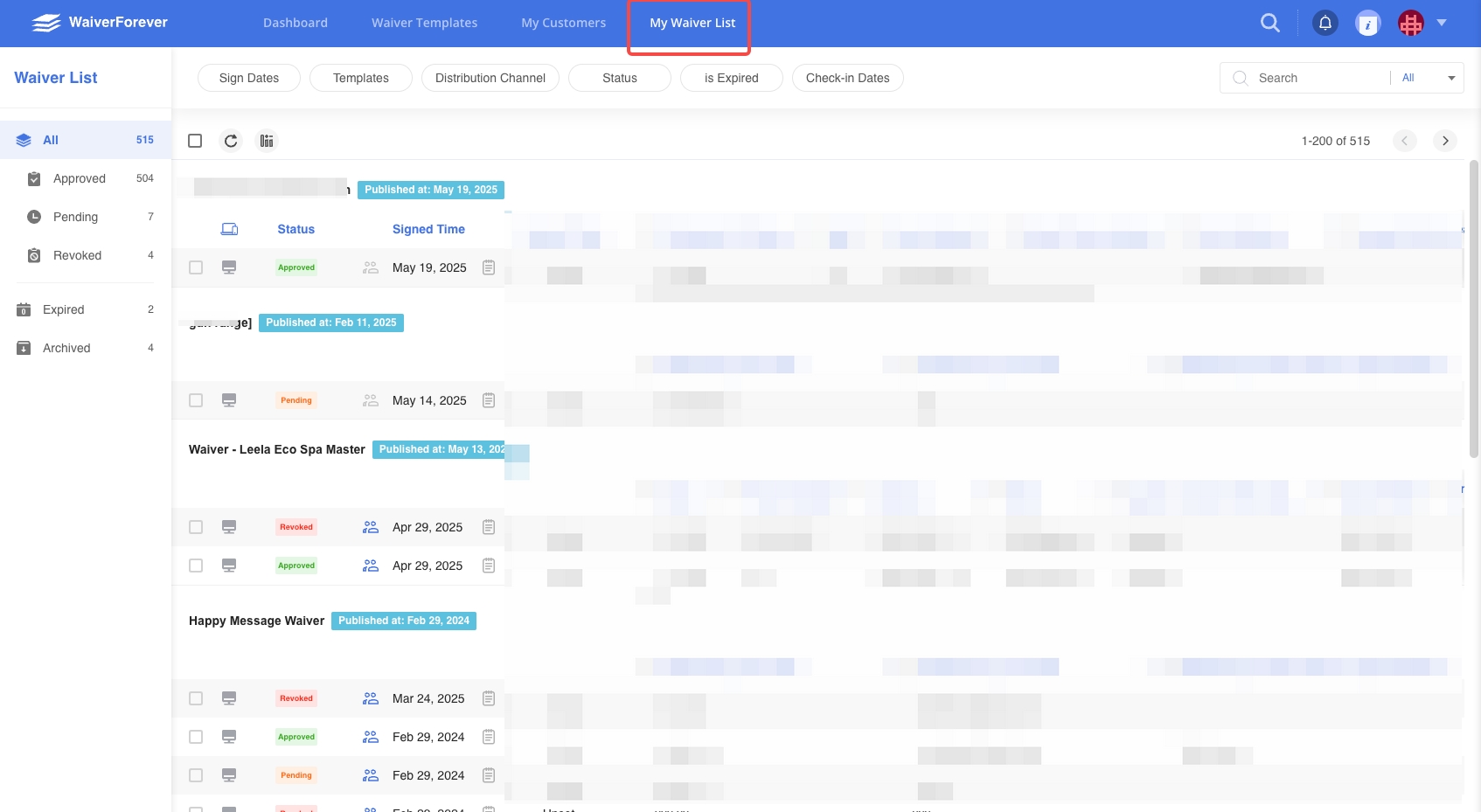Open the notifications bell

coord(1325,24)
